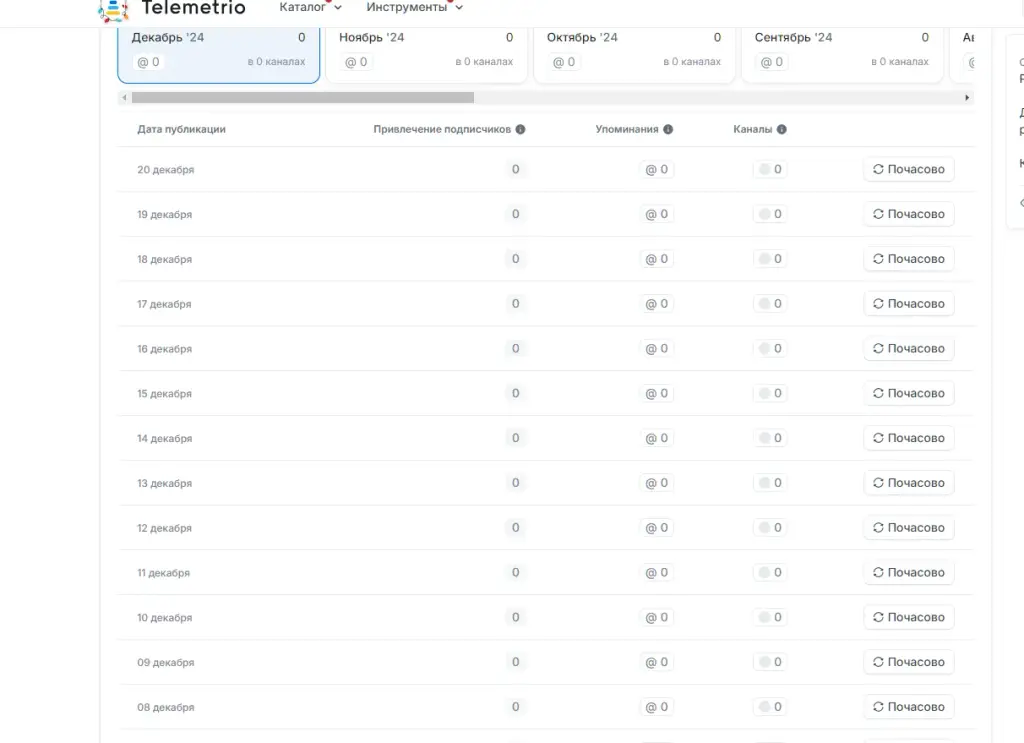Select the Октябрь '24 month card
The image size is (1024, 743).
633,53
